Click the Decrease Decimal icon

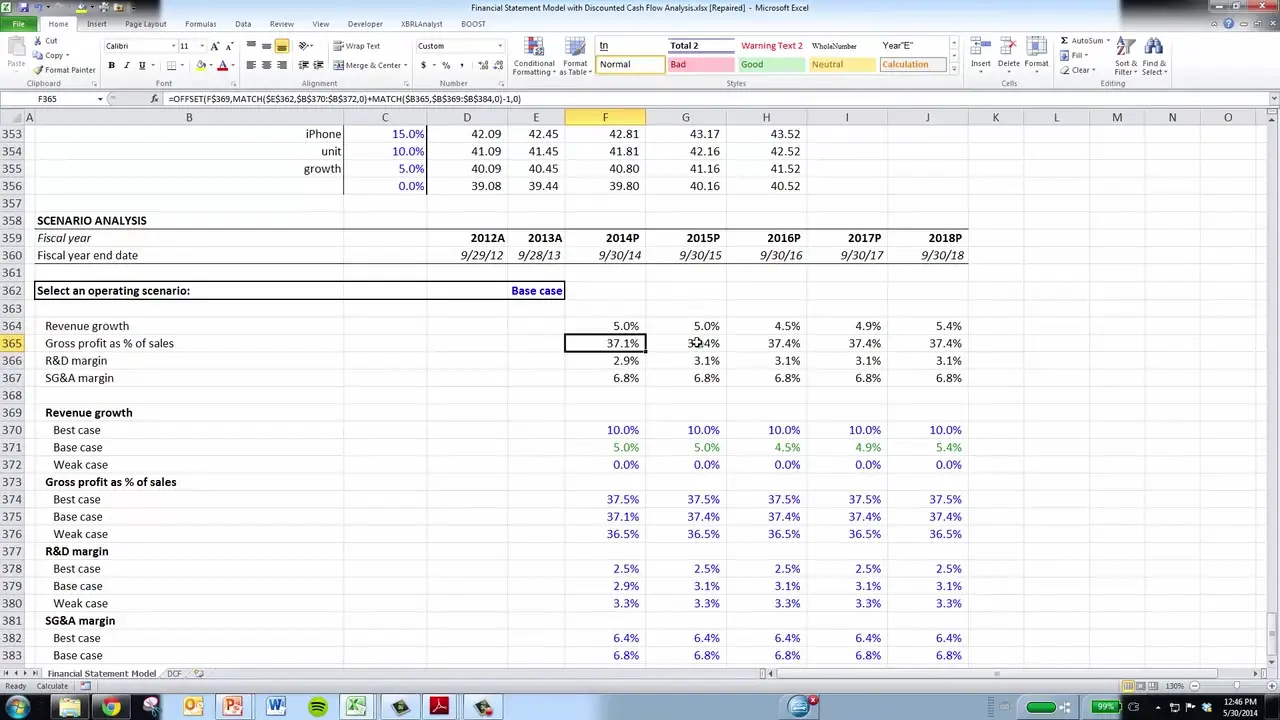tap(497, 65)
